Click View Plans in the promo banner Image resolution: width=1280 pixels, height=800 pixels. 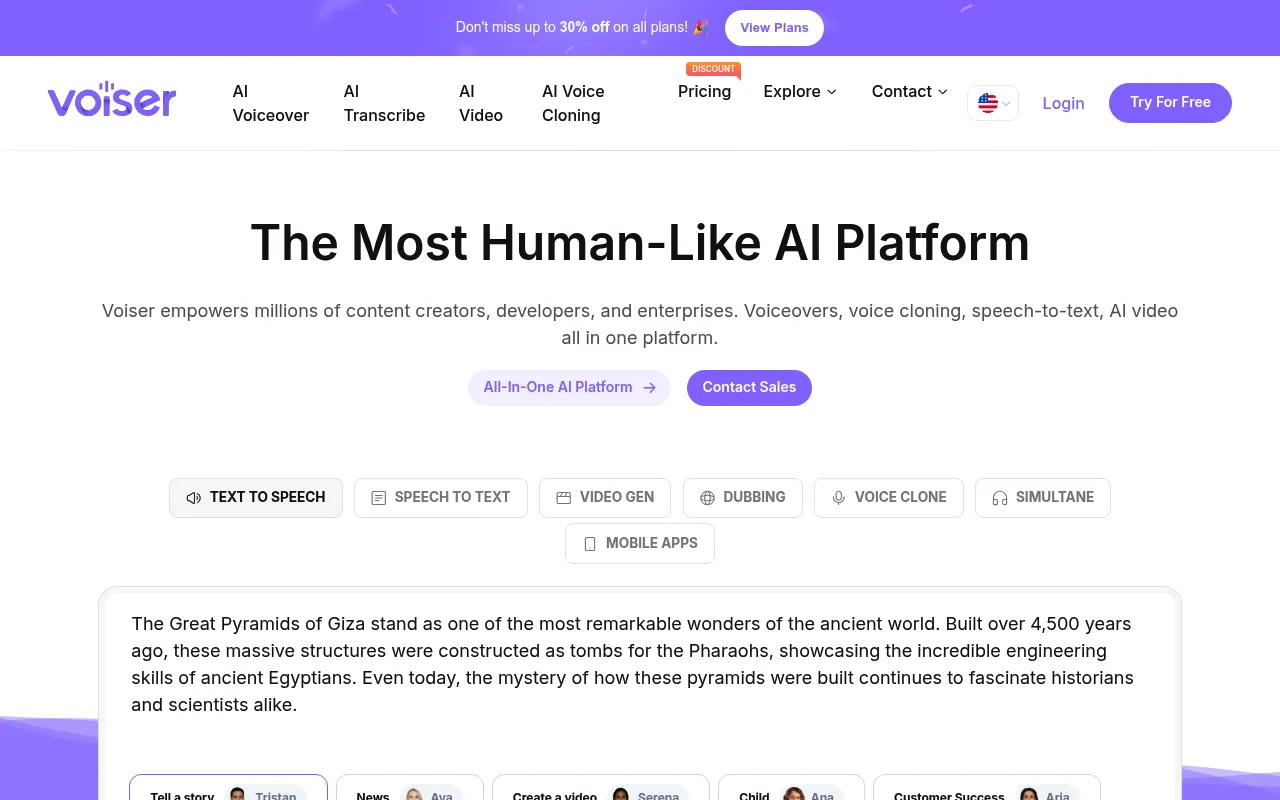(774, 28)
